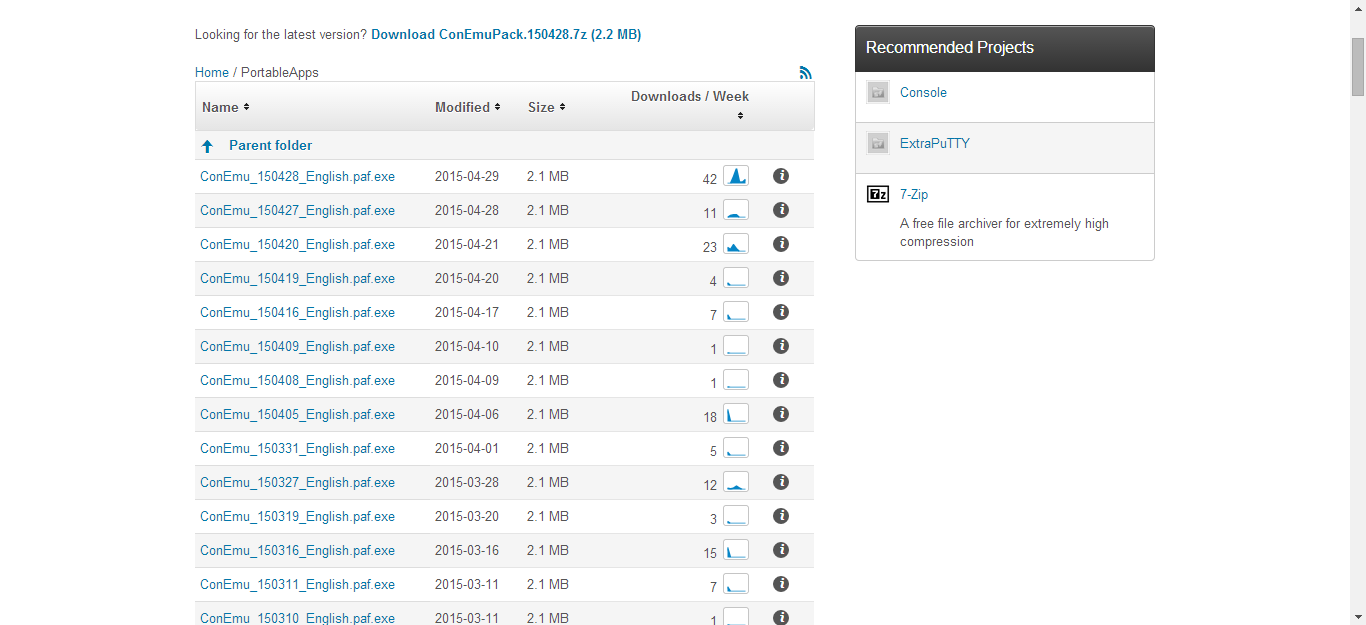Download ConEmu_150427_English.paf.exe
This screenshot has width=1366, height=625.
[x=297, y=211]
